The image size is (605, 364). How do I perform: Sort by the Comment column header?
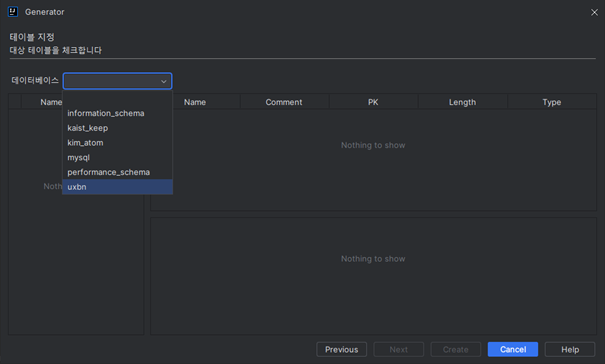pyautogui.click(x=284, y=102)
